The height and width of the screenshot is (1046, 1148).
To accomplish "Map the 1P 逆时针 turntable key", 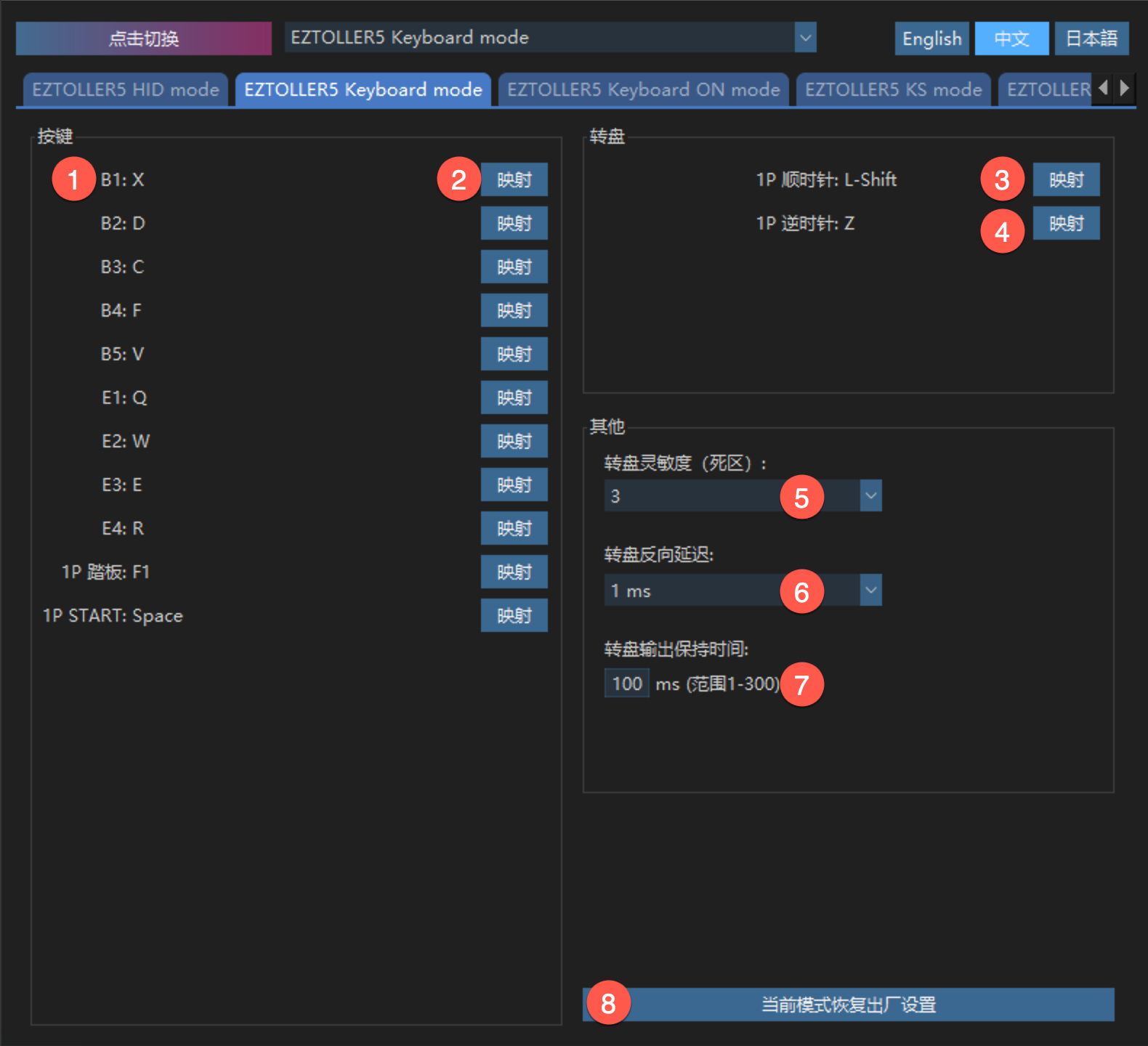I will pyautogui.click(x=1067, y=223).
